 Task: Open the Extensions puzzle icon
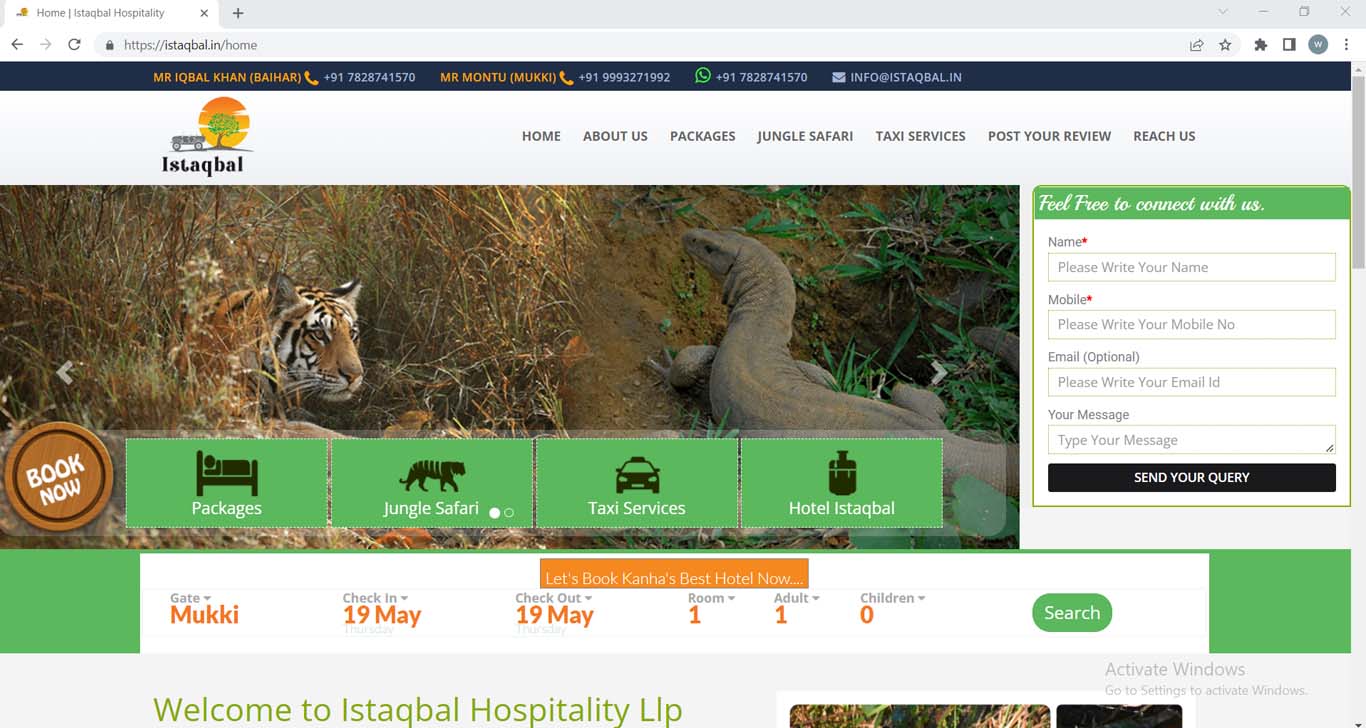coord(1261,45)
